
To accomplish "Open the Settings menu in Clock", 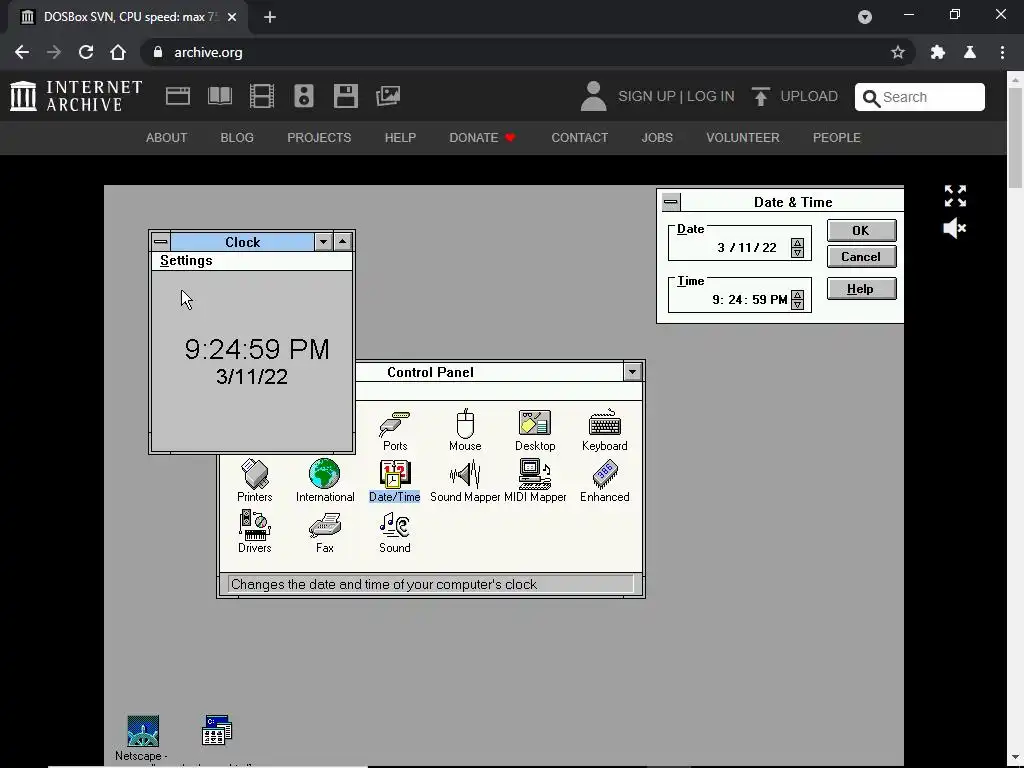I will tap(186, 261).
